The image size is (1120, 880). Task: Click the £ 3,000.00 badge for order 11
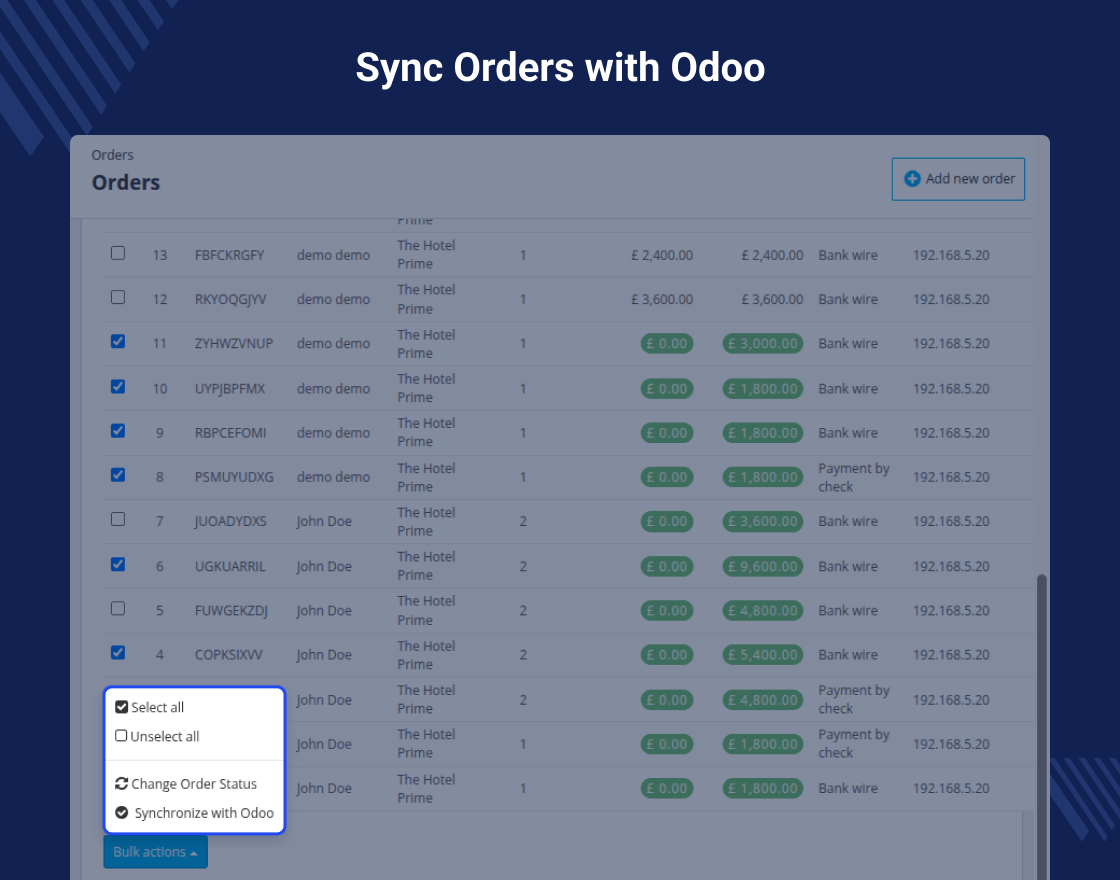tap(762, 344)
